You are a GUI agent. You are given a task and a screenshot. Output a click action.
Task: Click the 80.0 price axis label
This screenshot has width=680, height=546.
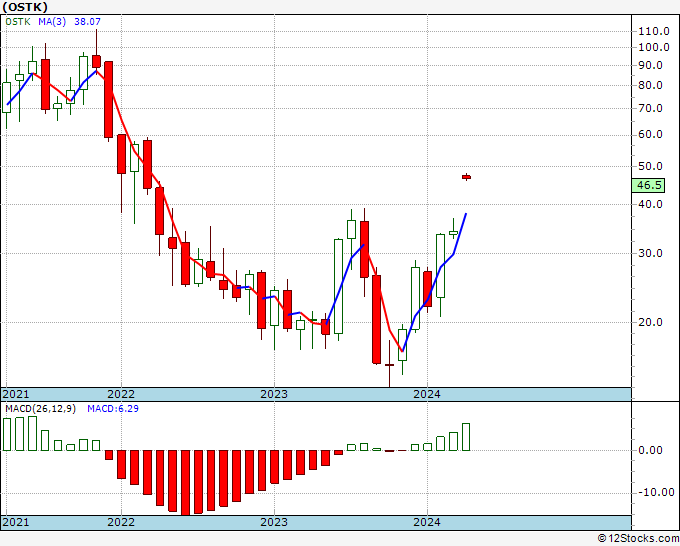pyautogui.click(x=650, y=85)
